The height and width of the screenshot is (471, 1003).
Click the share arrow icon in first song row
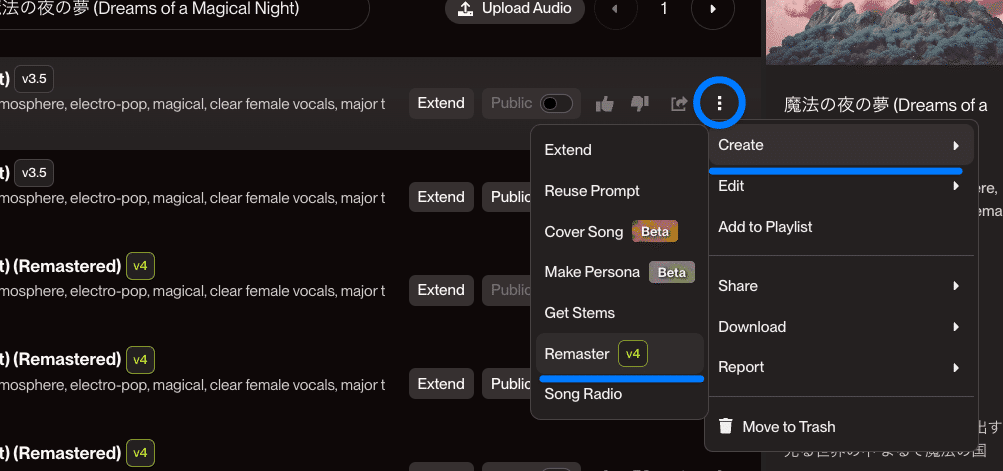pyautogui.click(x=679, y=103)
